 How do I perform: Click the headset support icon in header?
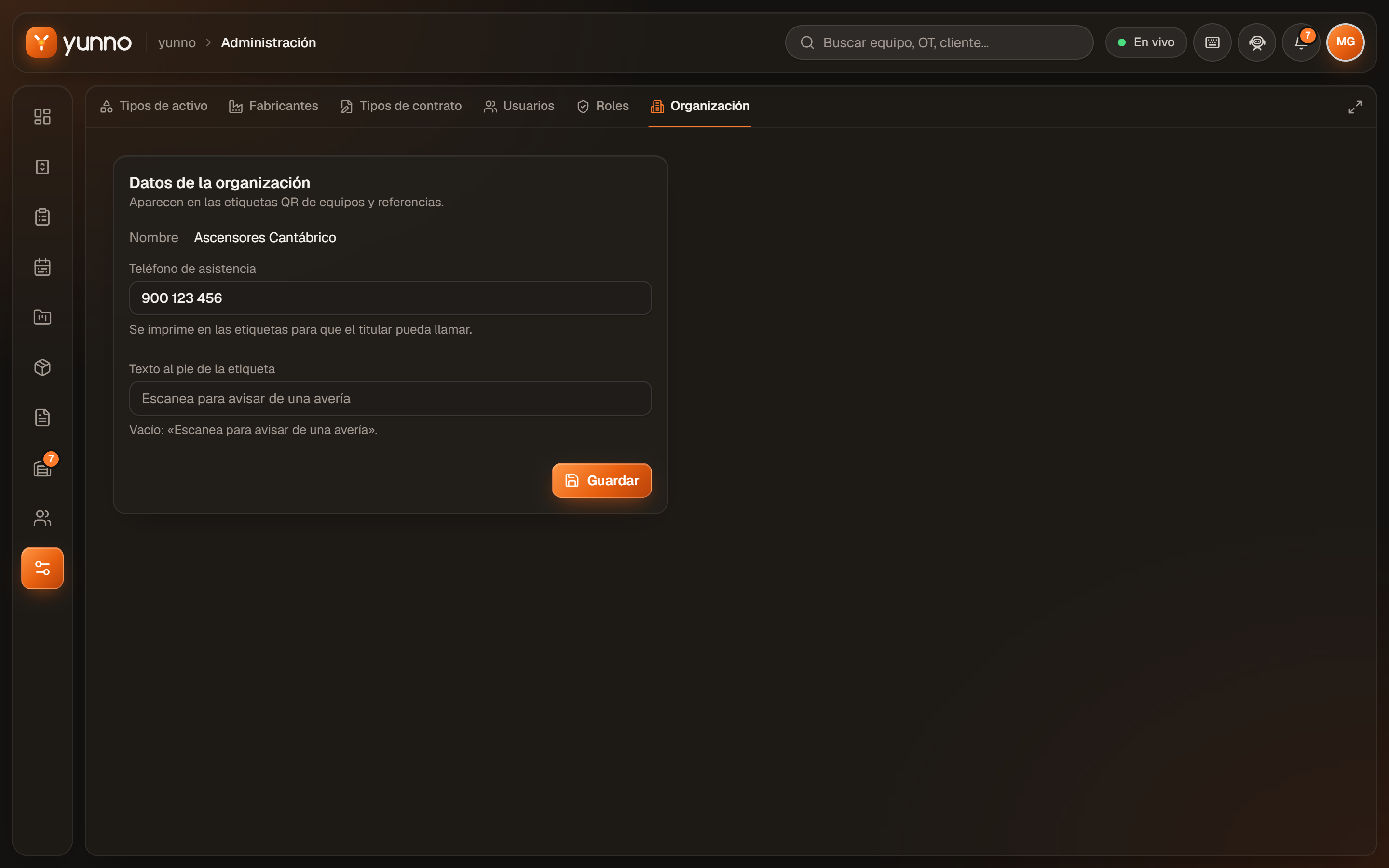(1257, 42)
